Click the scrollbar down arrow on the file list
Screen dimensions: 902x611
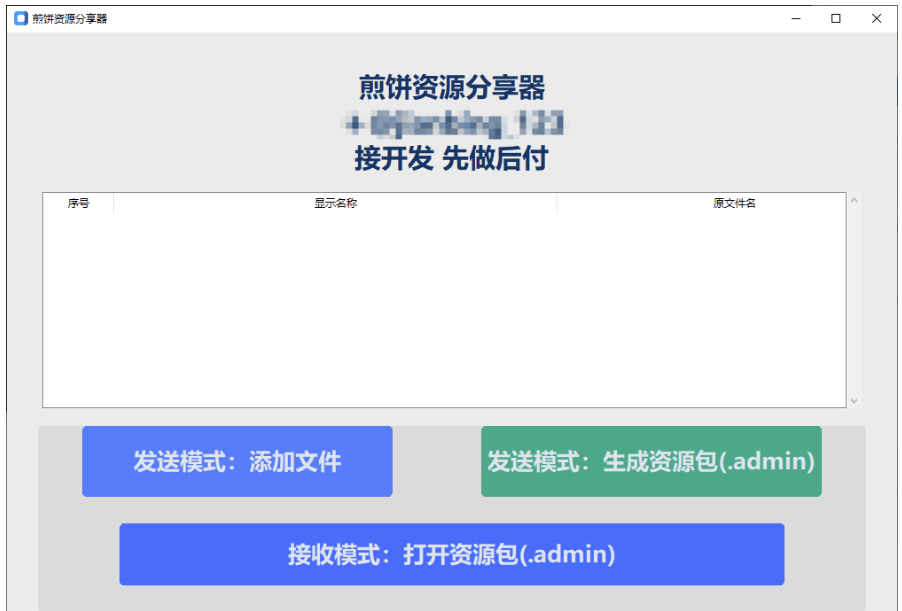click(853, 398)
